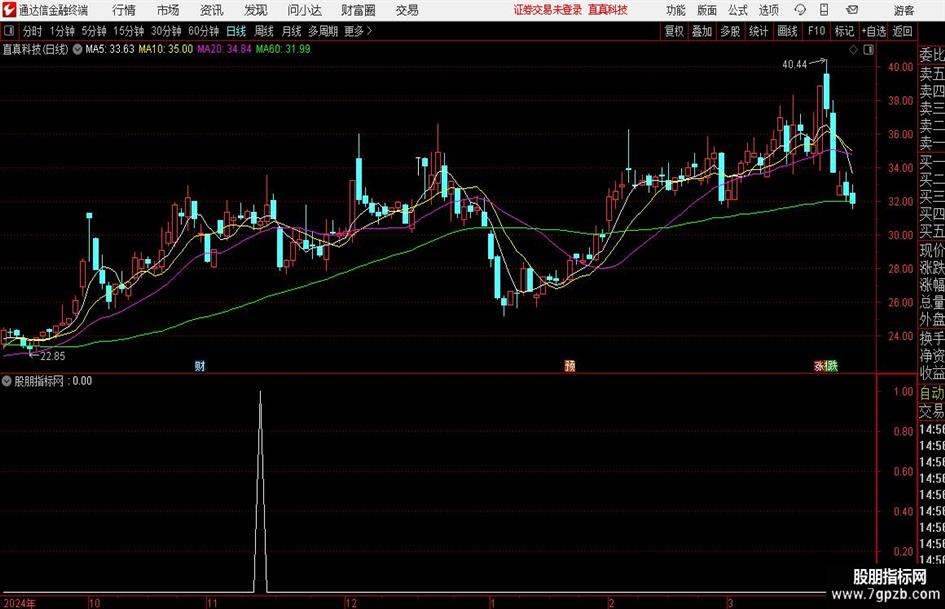Click the 通达信 red logo icon

(x=9, y=10)
